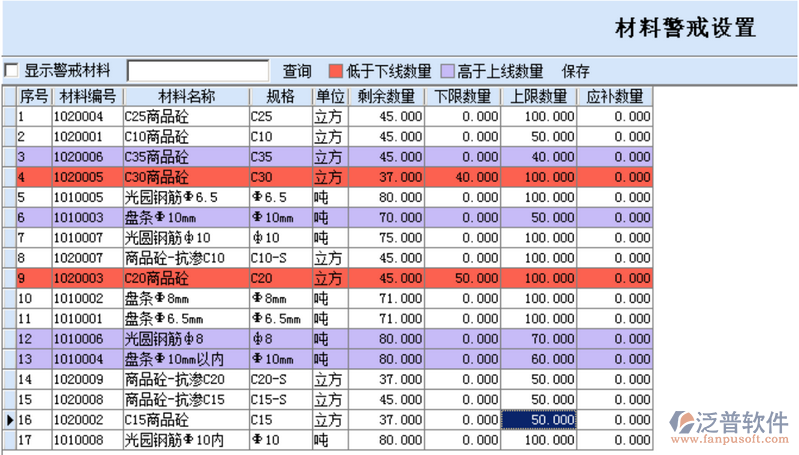Image resolution: width=799 pixels, height=455 pixels.
Task: Click material code 1020004
Action: tap(88, 117)
